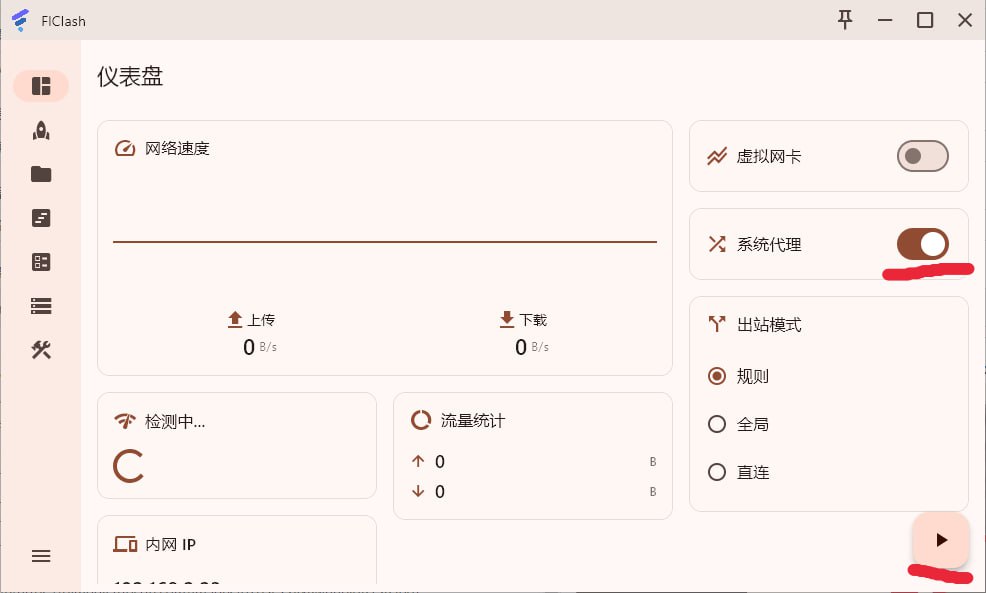Viewport: 986px width, 593px height.
Task: Click the 检测中 IP detection spinner card
Action: pos(236,445)
